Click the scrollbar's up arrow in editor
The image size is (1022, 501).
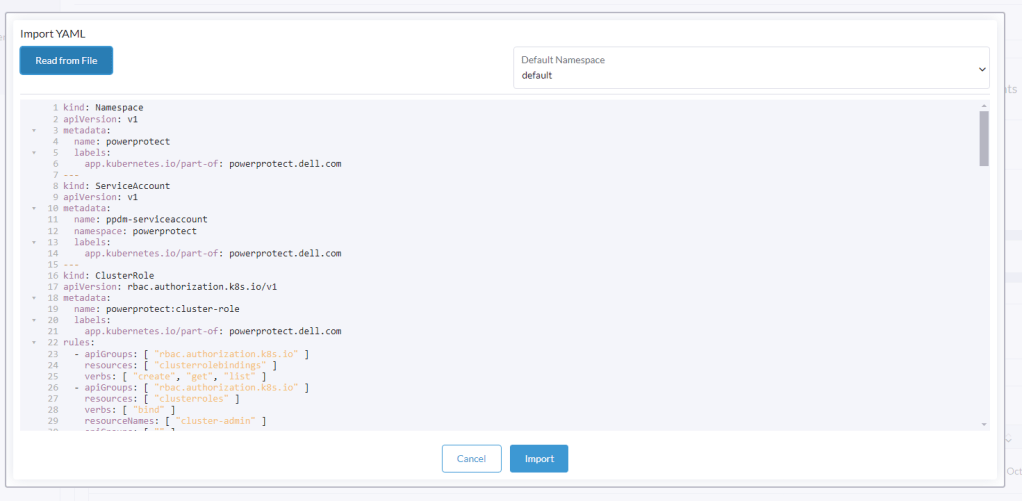tap(984, 105)
